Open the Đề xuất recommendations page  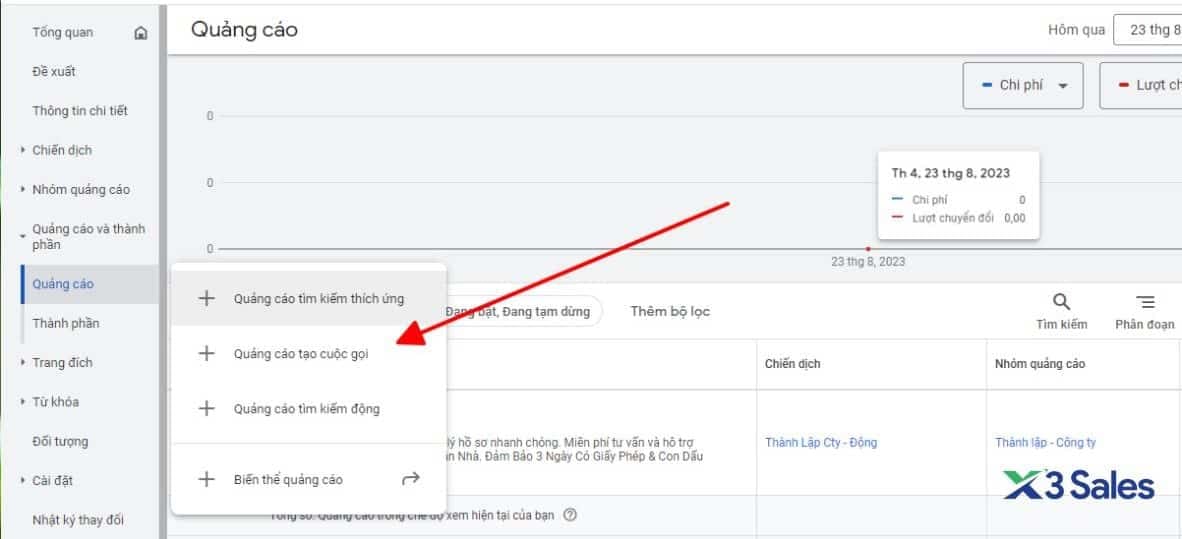54,72
